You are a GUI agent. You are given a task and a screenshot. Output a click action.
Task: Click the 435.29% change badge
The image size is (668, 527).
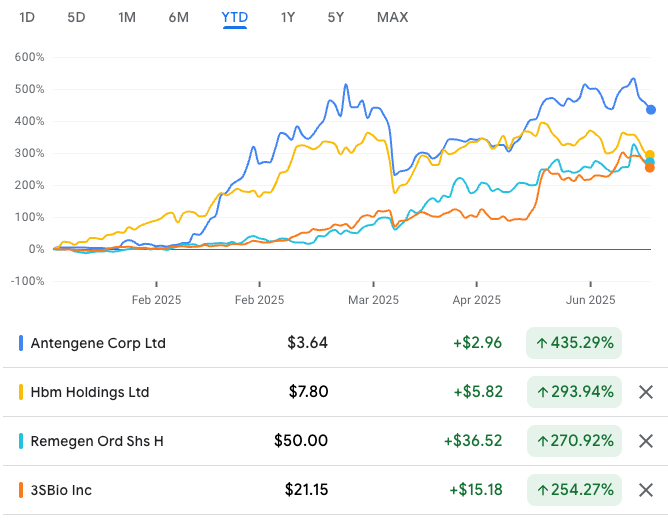(x=574, y=343)
